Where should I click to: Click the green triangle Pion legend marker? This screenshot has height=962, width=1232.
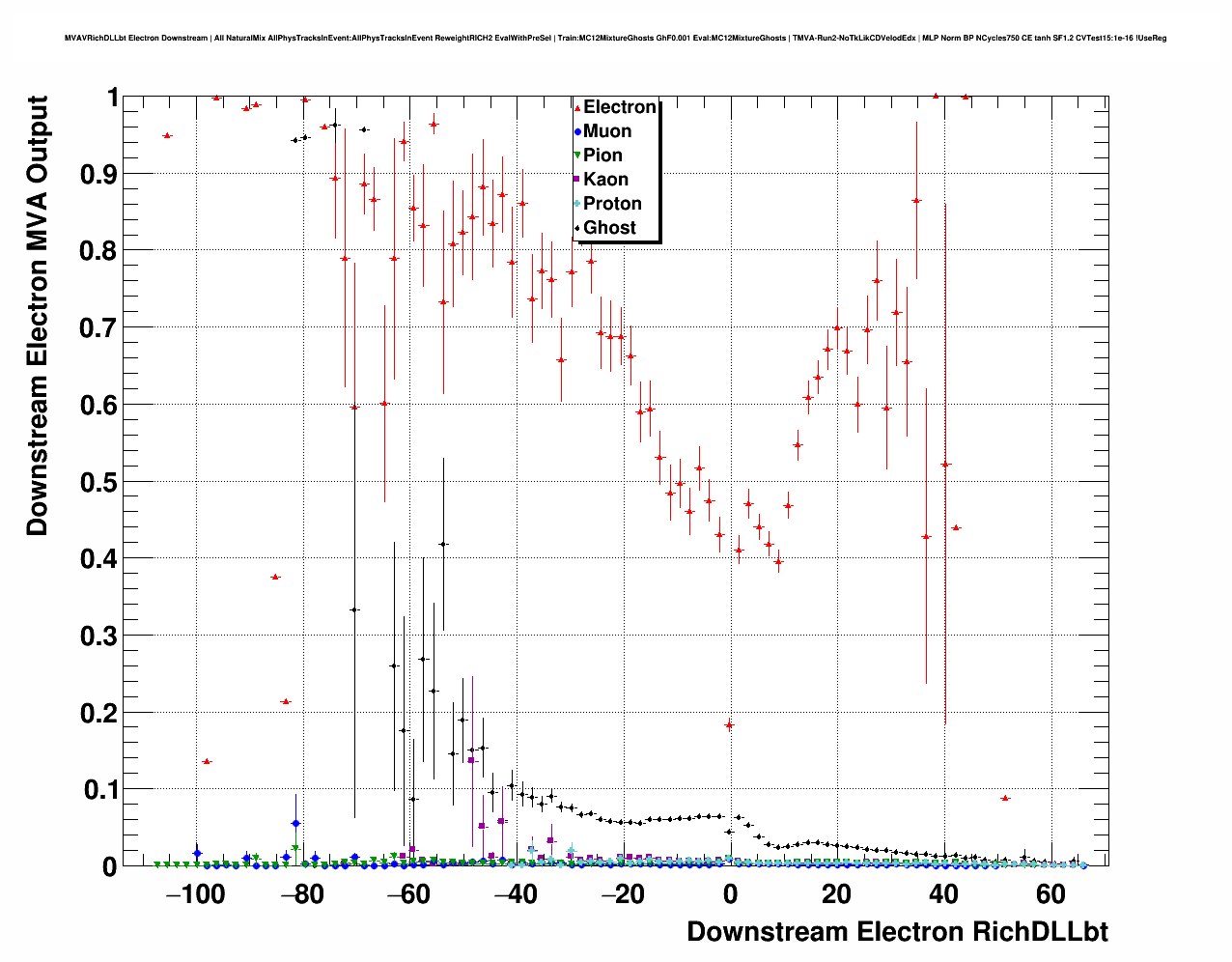[x=577, y=156]
